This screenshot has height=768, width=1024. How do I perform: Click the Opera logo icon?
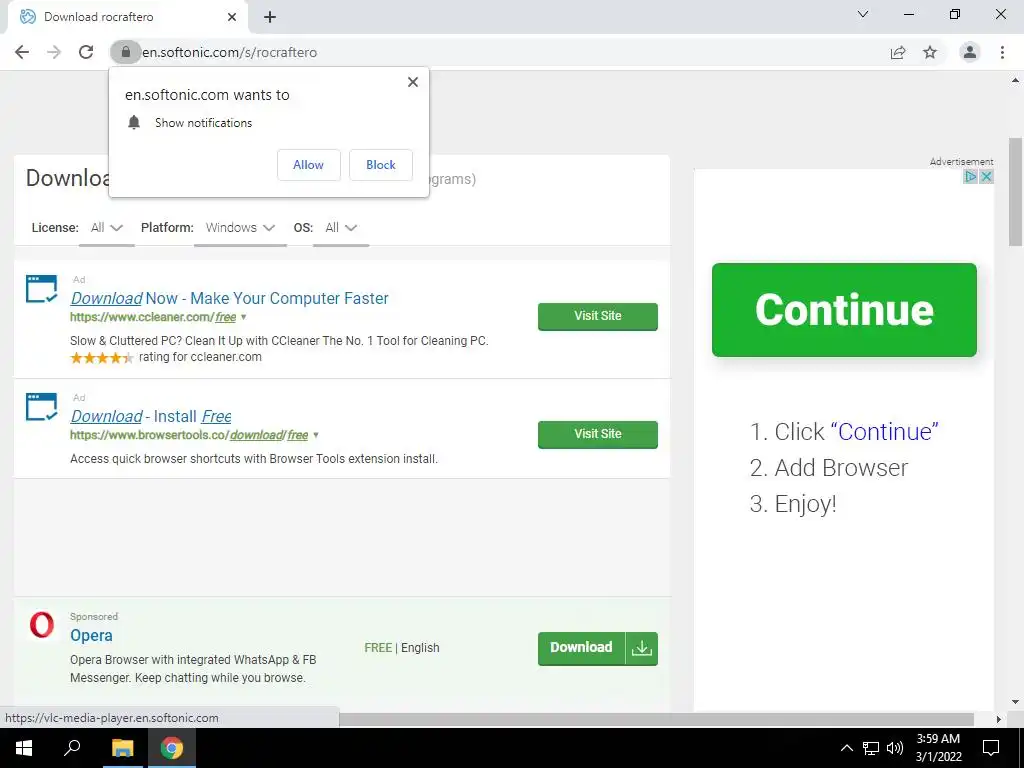tap(42, 626)
